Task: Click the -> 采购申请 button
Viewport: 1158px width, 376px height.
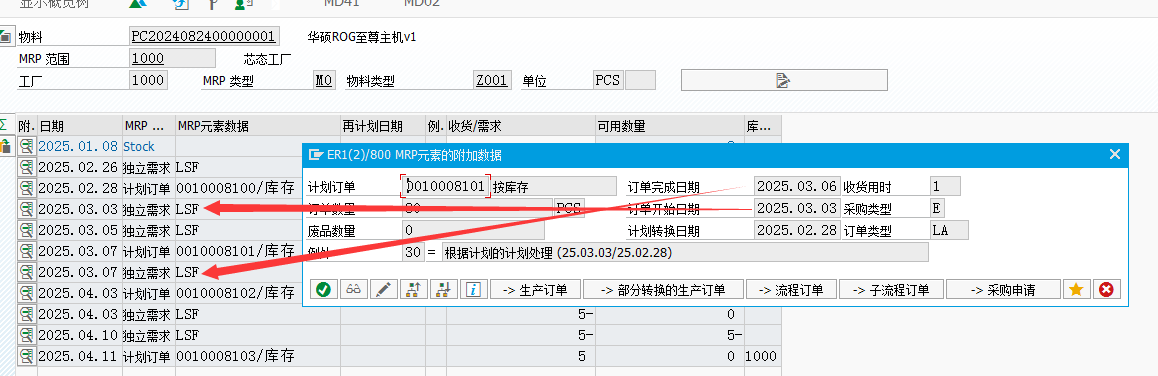Action: coord(1003,290)
